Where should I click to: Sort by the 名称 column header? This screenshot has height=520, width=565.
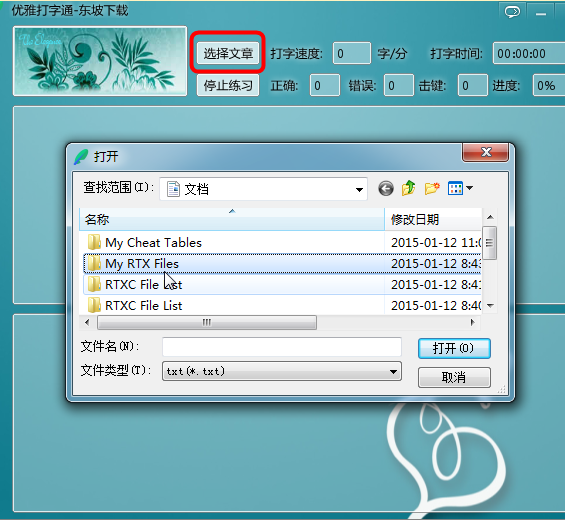pyautogui.click(x=232, y=219)
